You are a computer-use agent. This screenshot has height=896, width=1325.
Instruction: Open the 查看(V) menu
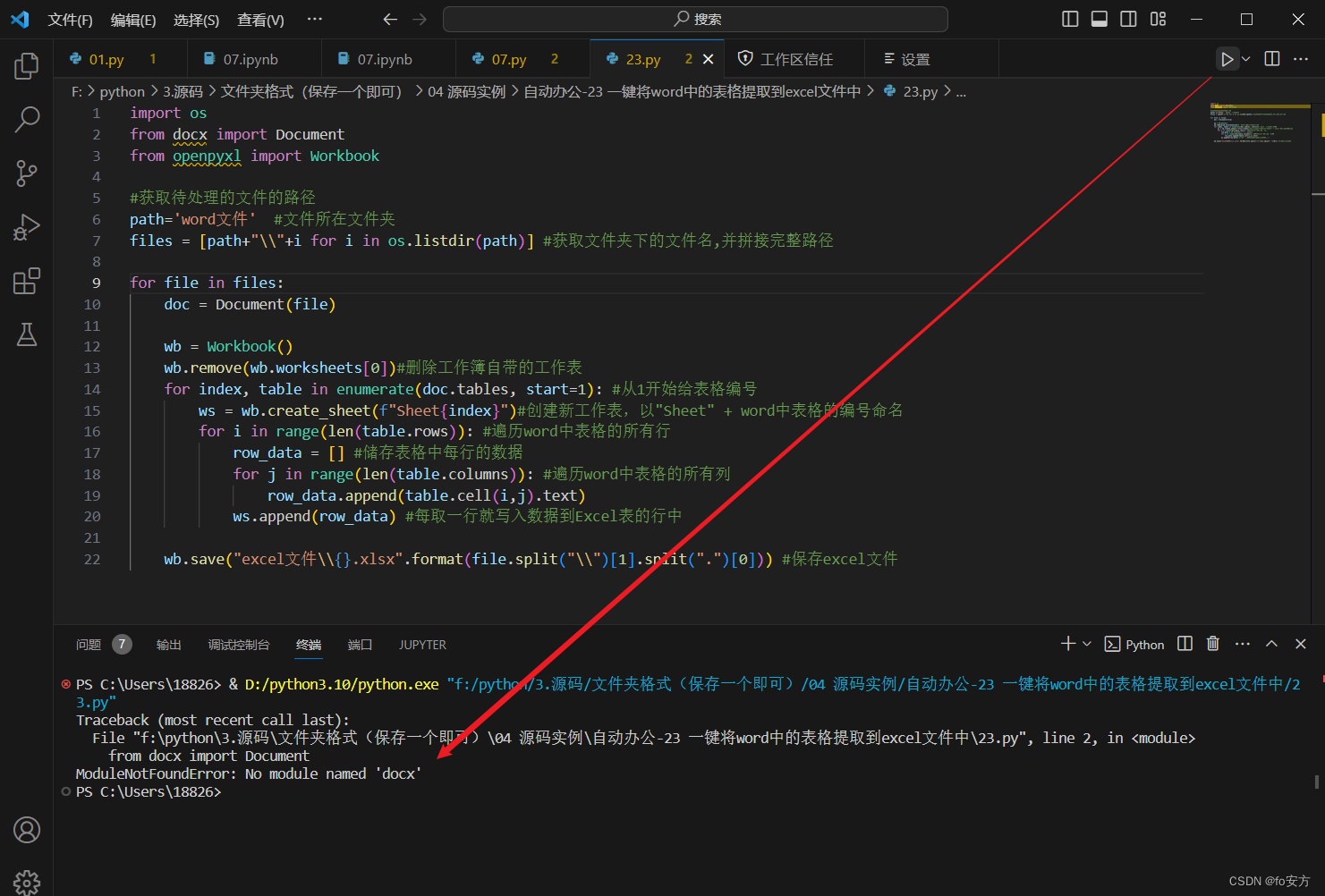[x=260, y=20]
